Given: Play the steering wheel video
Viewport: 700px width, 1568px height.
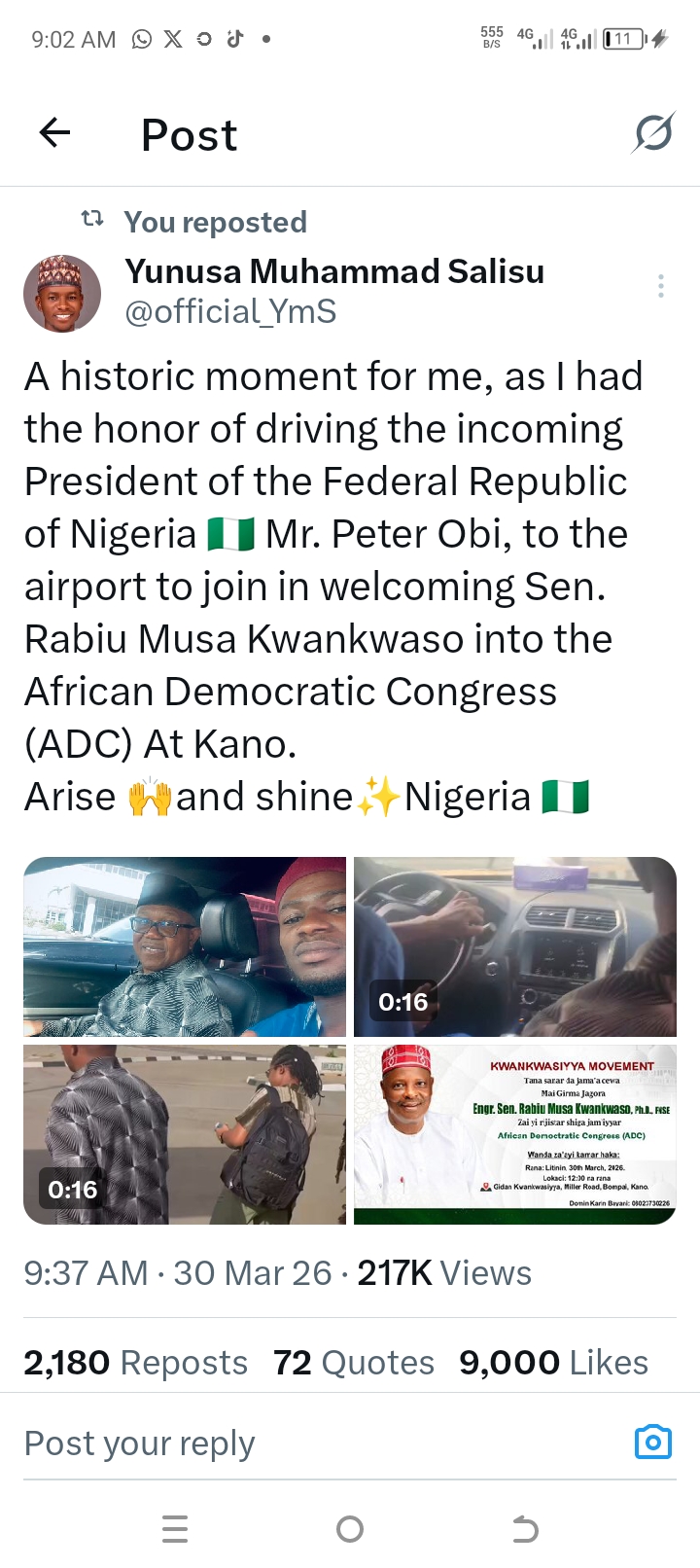Looking at the screenshot, I should (x=515, y=946).
